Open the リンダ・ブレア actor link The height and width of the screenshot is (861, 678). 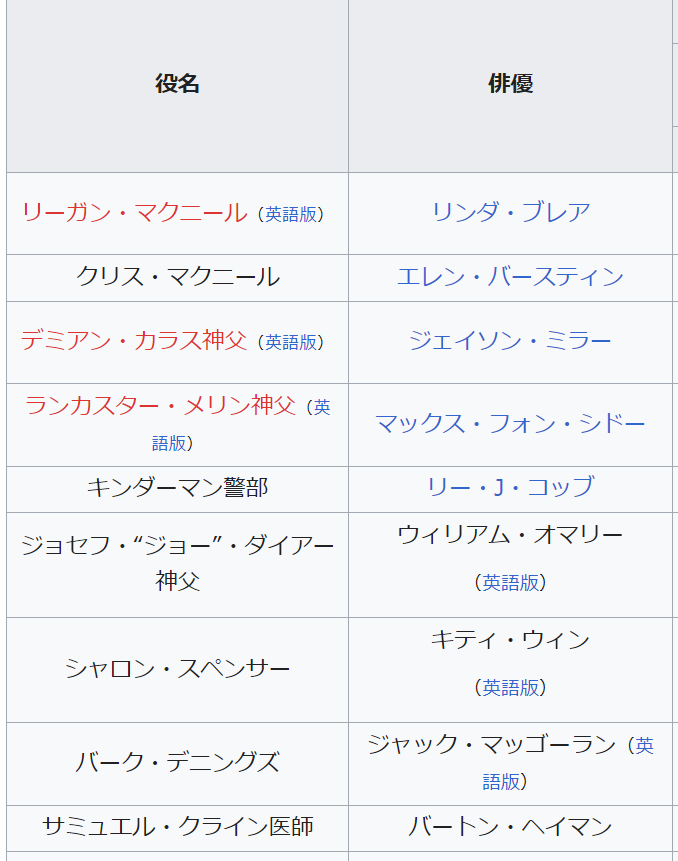[x=510, y=212]
